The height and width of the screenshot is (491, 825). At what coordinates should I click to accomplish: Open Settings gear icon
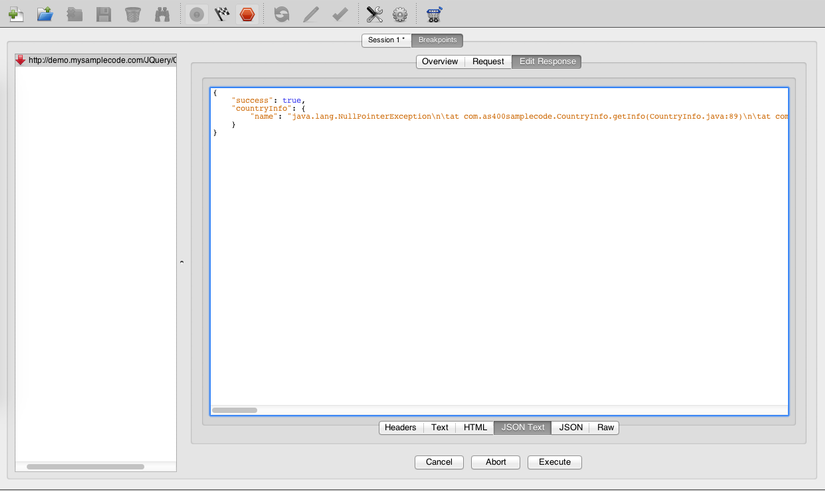(399, 14)
